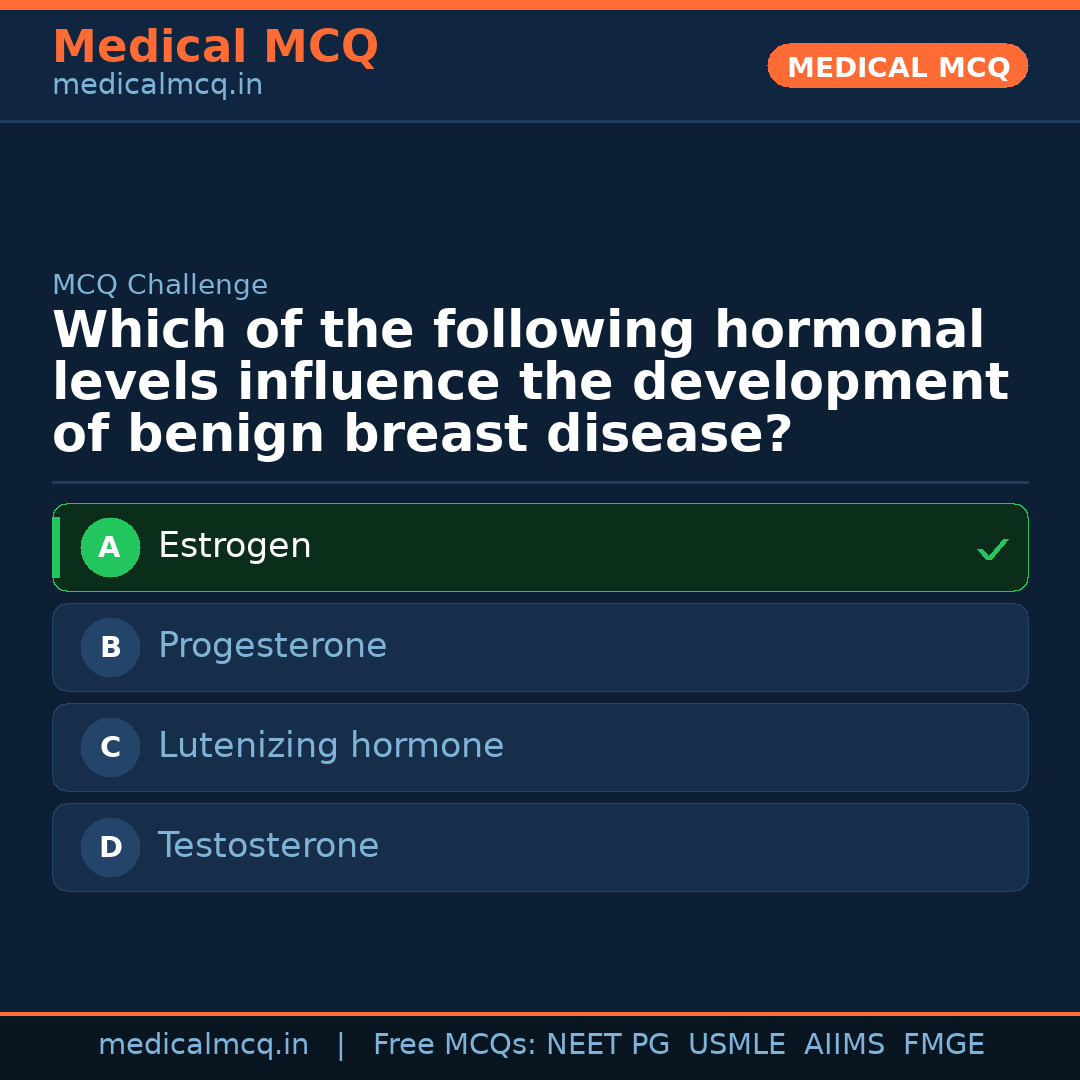1080x1080 pixels.
Task: Select the Estrogen answer text
Action: tap(235, 547)
